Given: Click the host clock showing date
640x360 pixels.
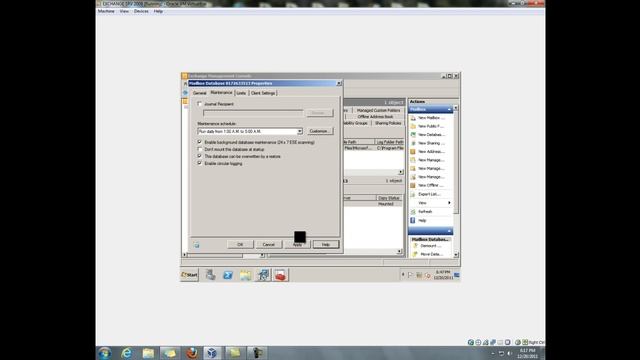Looking at the screenshot, I should point(527,353).
